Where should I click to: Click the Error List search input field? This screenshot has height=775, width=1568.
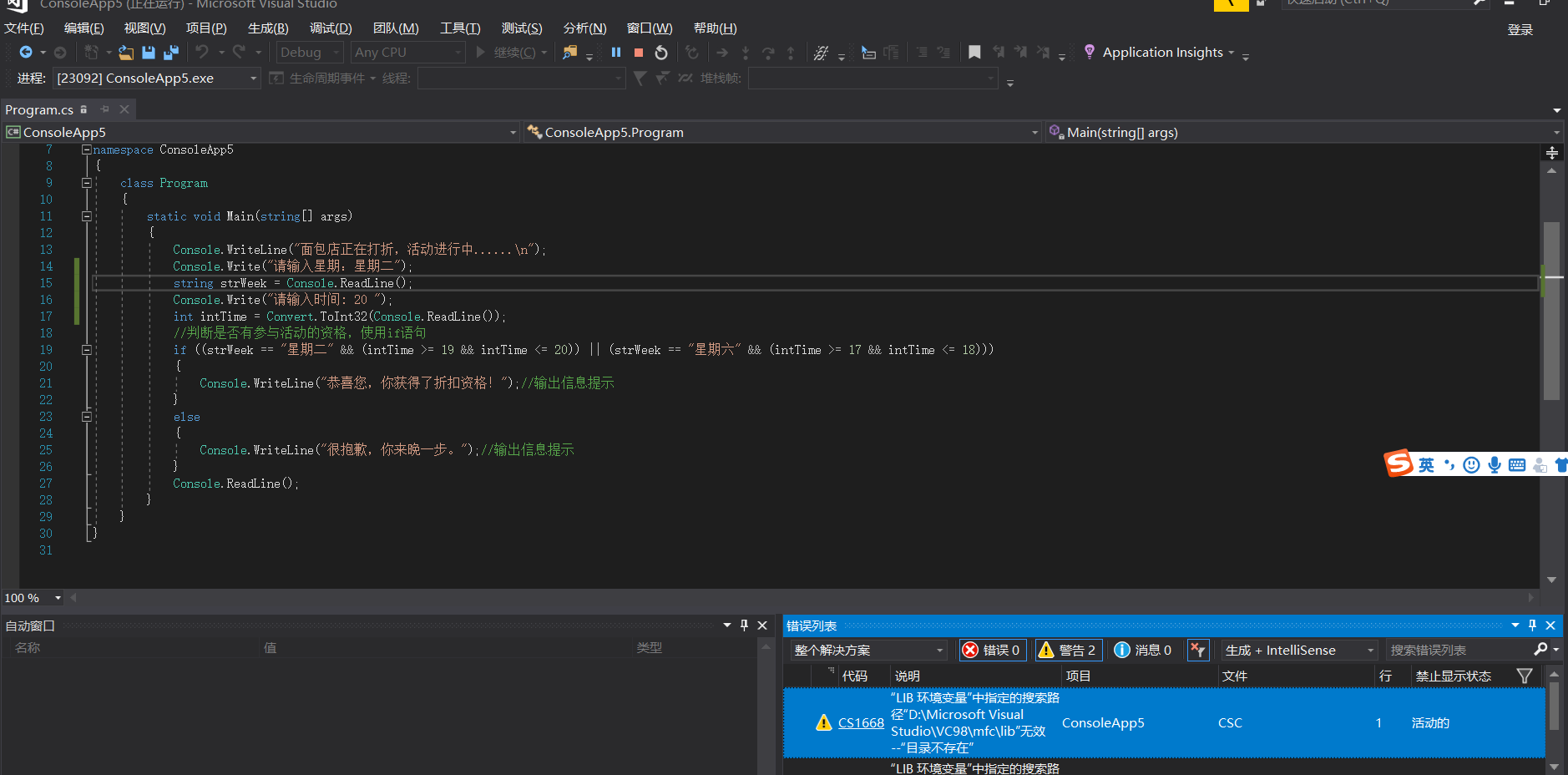(x=1459, y=650)
